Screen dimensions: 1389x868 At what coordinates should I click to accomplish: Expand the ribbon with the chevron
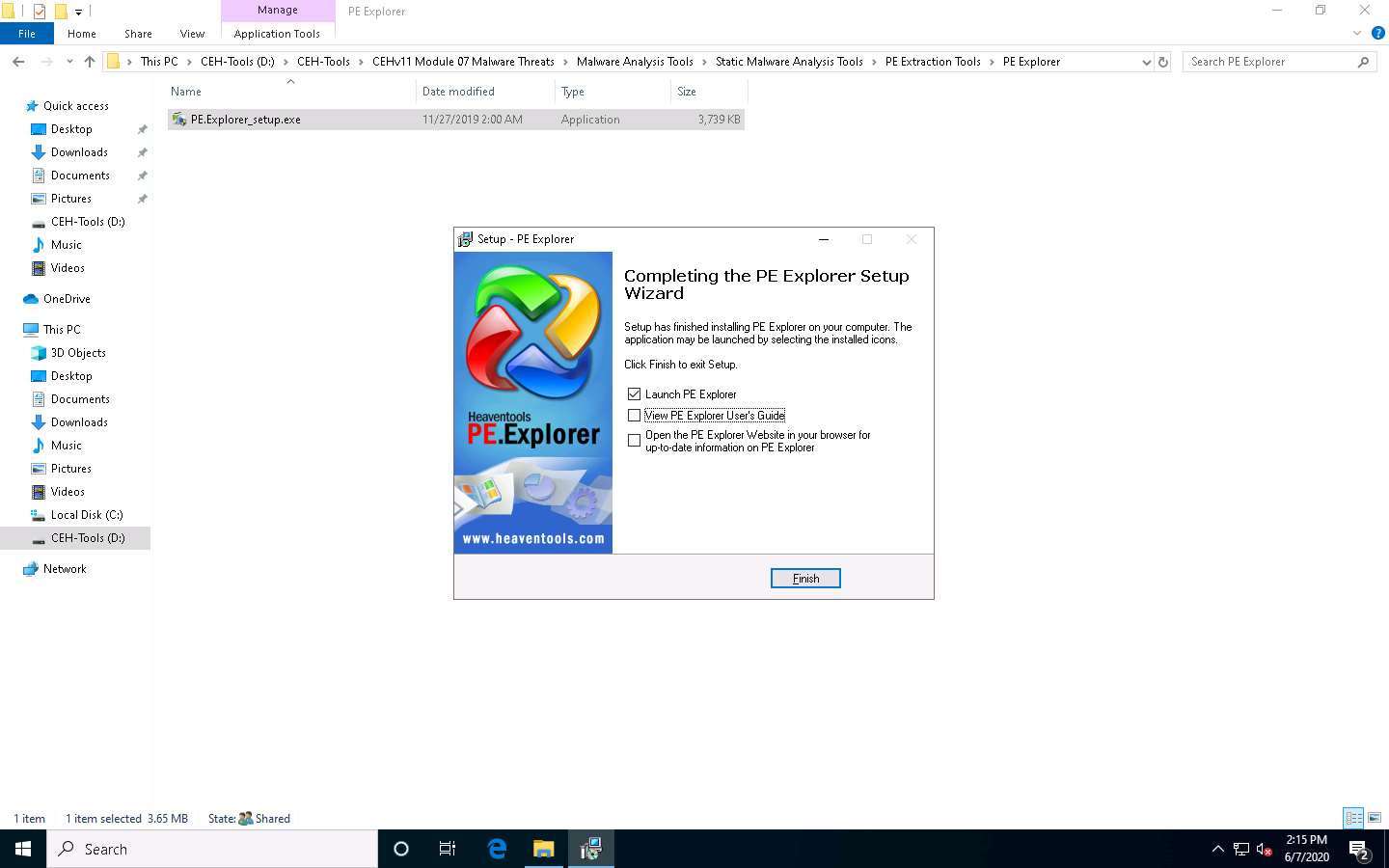1357,33
